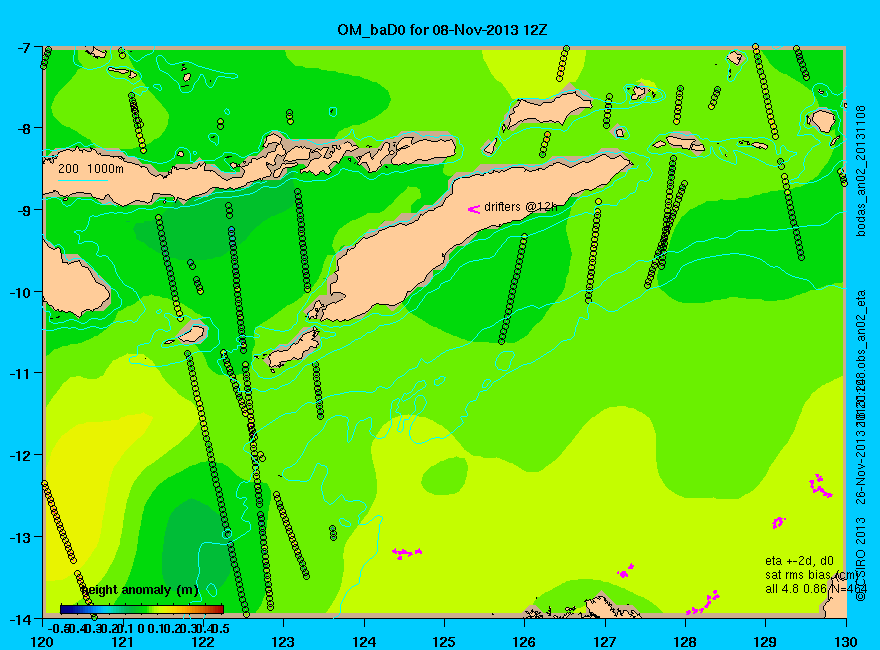This screenshot has height=650, width=880.
Task: Click the x-axis tick label 123
Action: [283, 641]
